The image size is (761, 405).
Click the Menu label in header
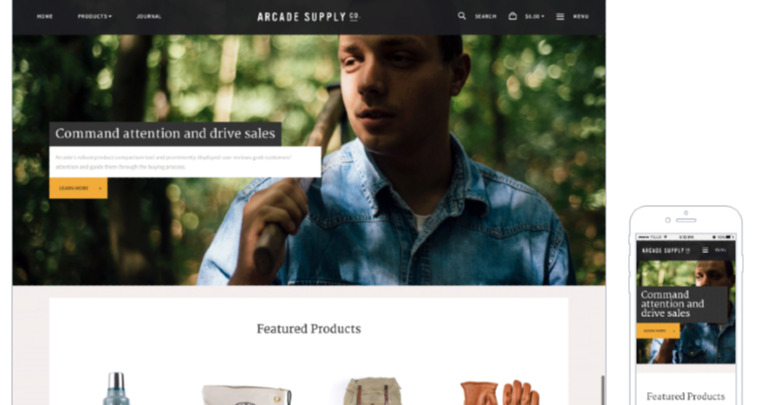[x=580, y=17]
